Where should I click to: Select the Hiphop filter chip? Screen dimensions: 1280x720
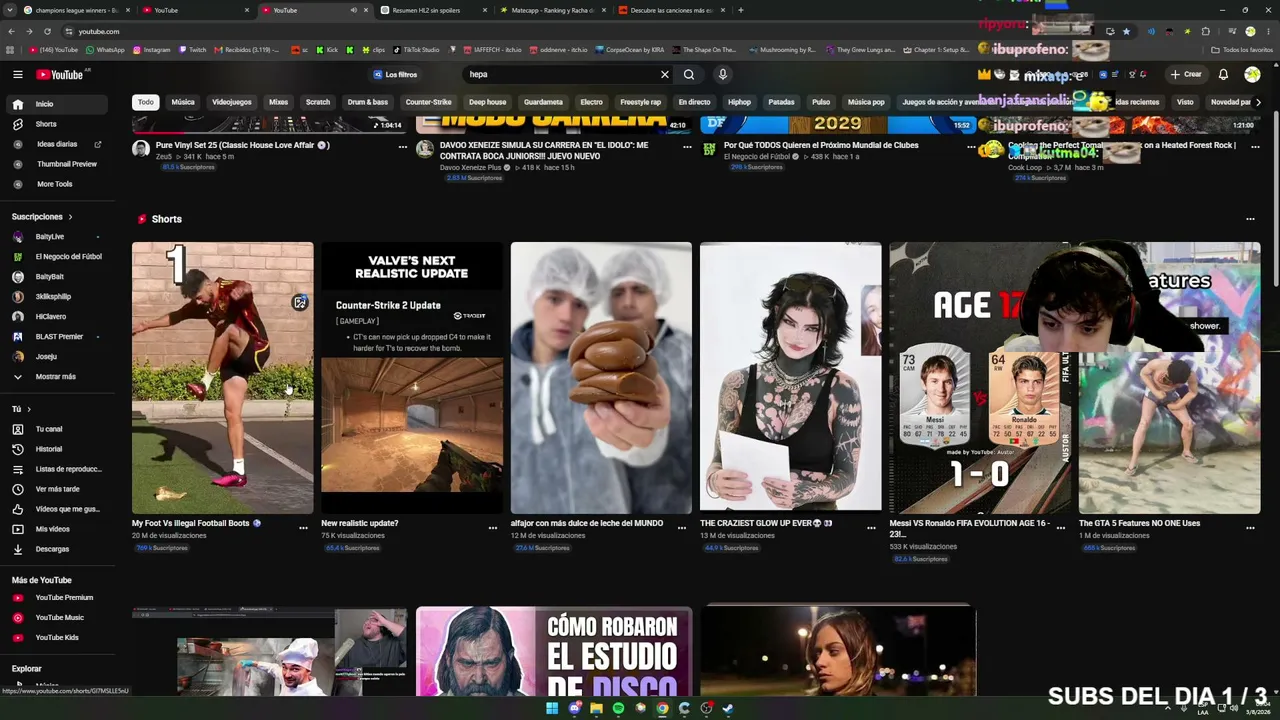pos(739,102)
